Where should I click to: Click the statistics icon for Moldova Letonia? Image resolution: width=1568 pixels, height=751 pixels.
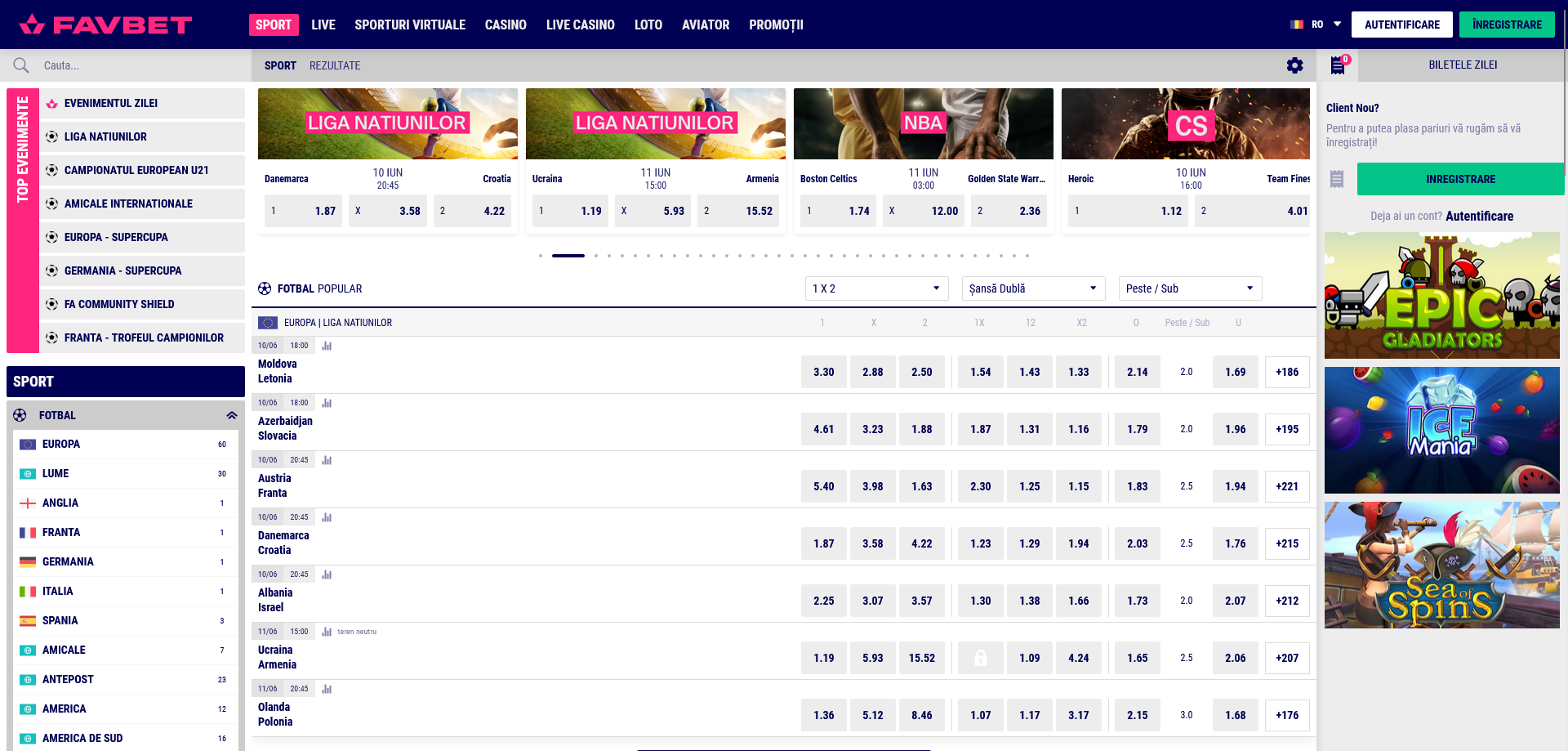click(x=327, y=346)
